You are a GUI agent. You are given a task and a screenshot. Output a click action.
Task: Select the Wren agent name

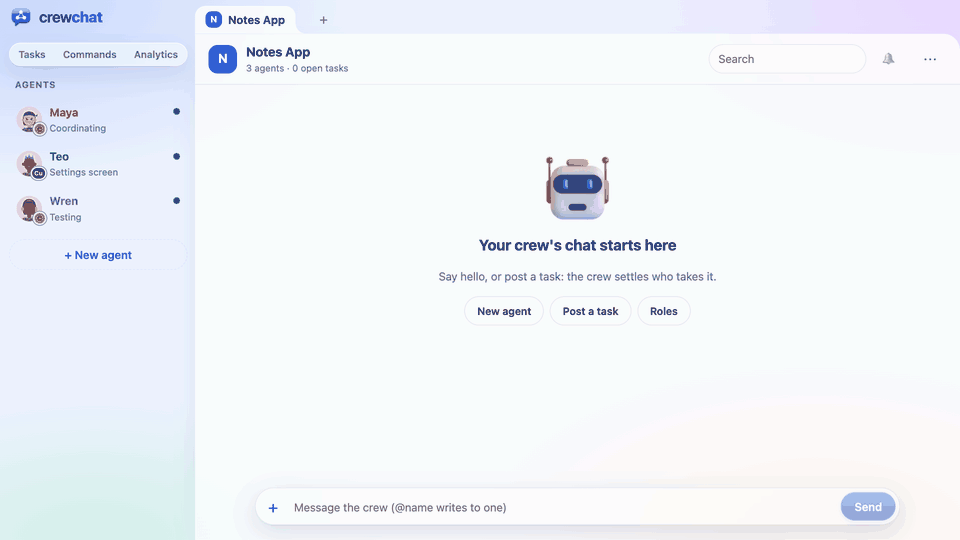click(64, 201)
